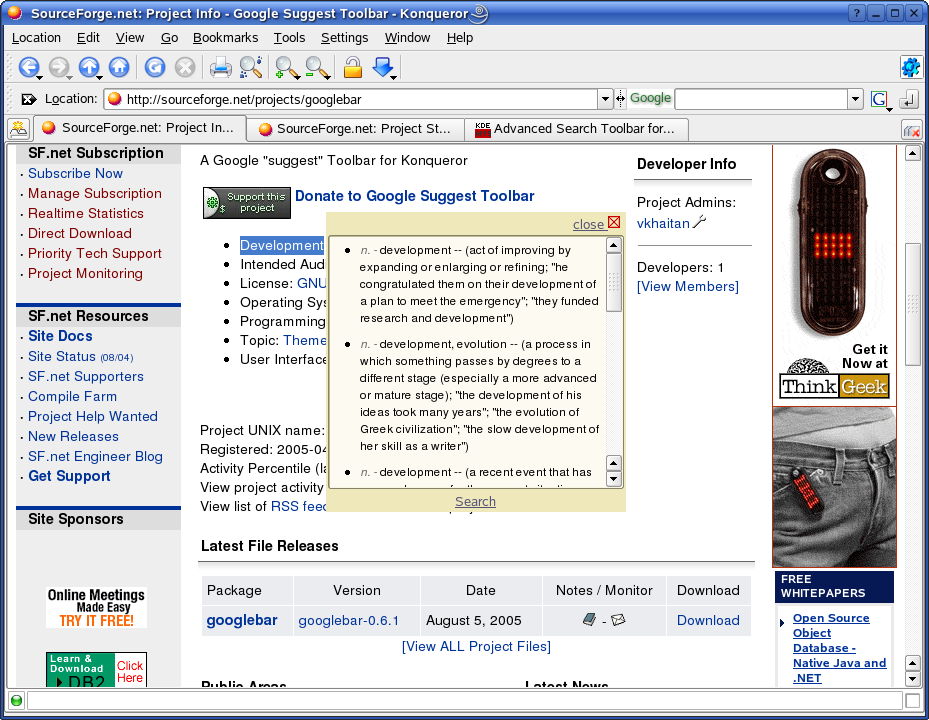Close the definition popup with red X
Screen dimensions: 929x720
point(614,222)
